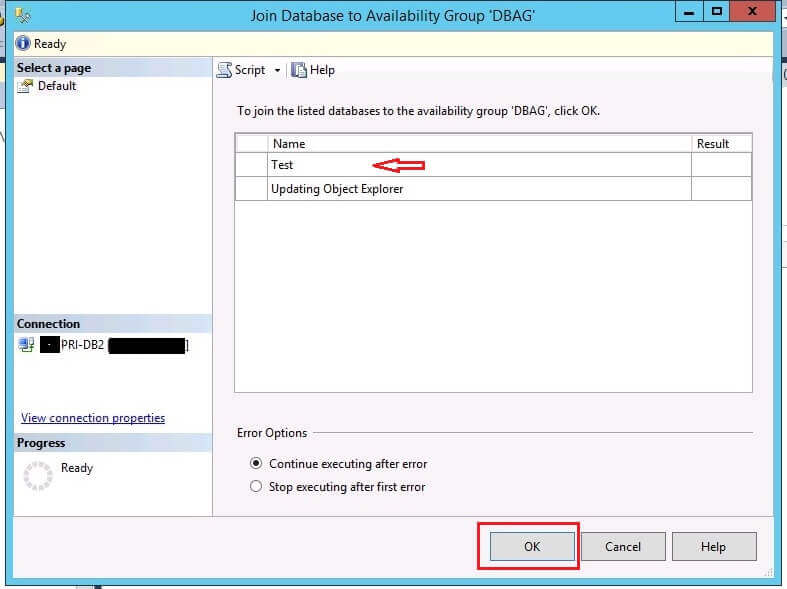Click the dialog resize grip corner
Image resolution: width=787 pixels, height=589 pixels.
click(768, 572)
